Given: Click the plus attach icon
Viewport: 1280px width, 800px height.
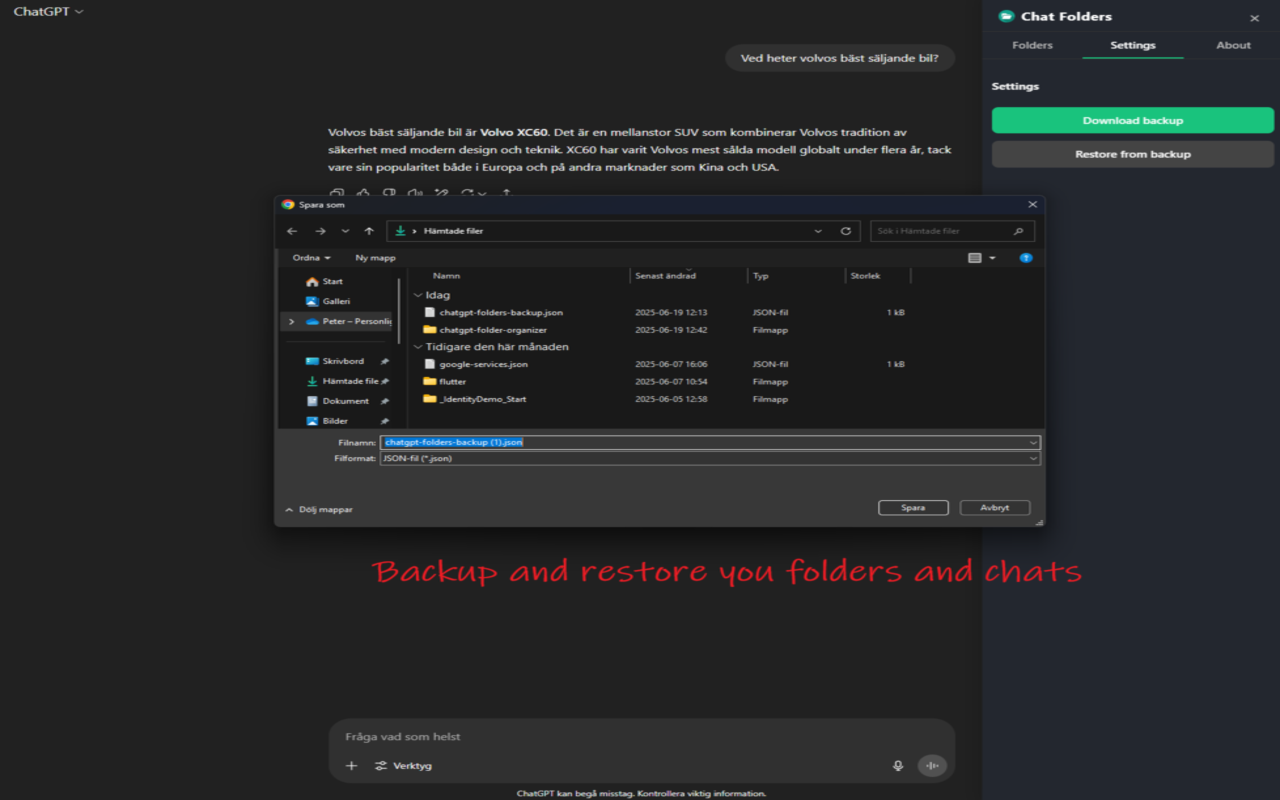Looking at the screenshot, I should [x=351, y=766].
